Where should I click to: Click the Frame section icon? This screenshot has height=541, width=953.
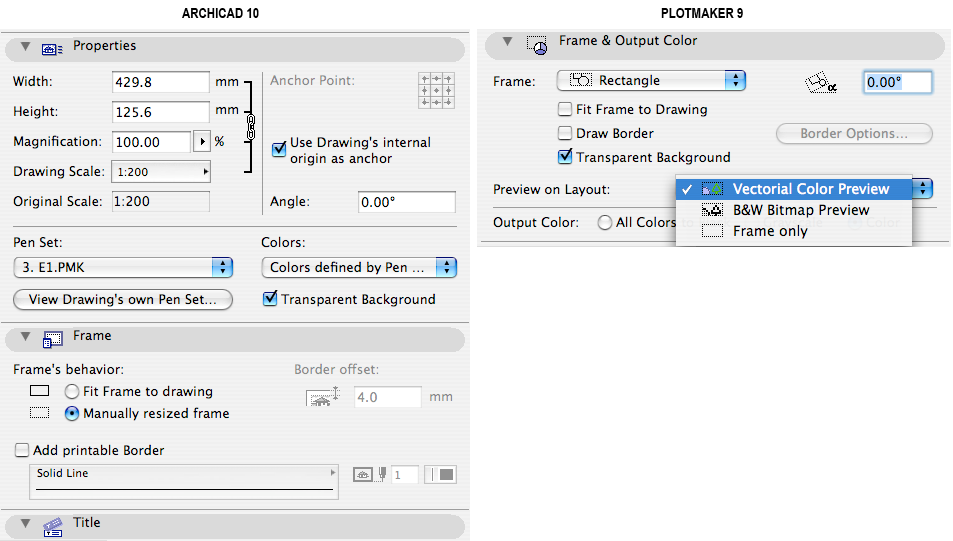(53, 339)
